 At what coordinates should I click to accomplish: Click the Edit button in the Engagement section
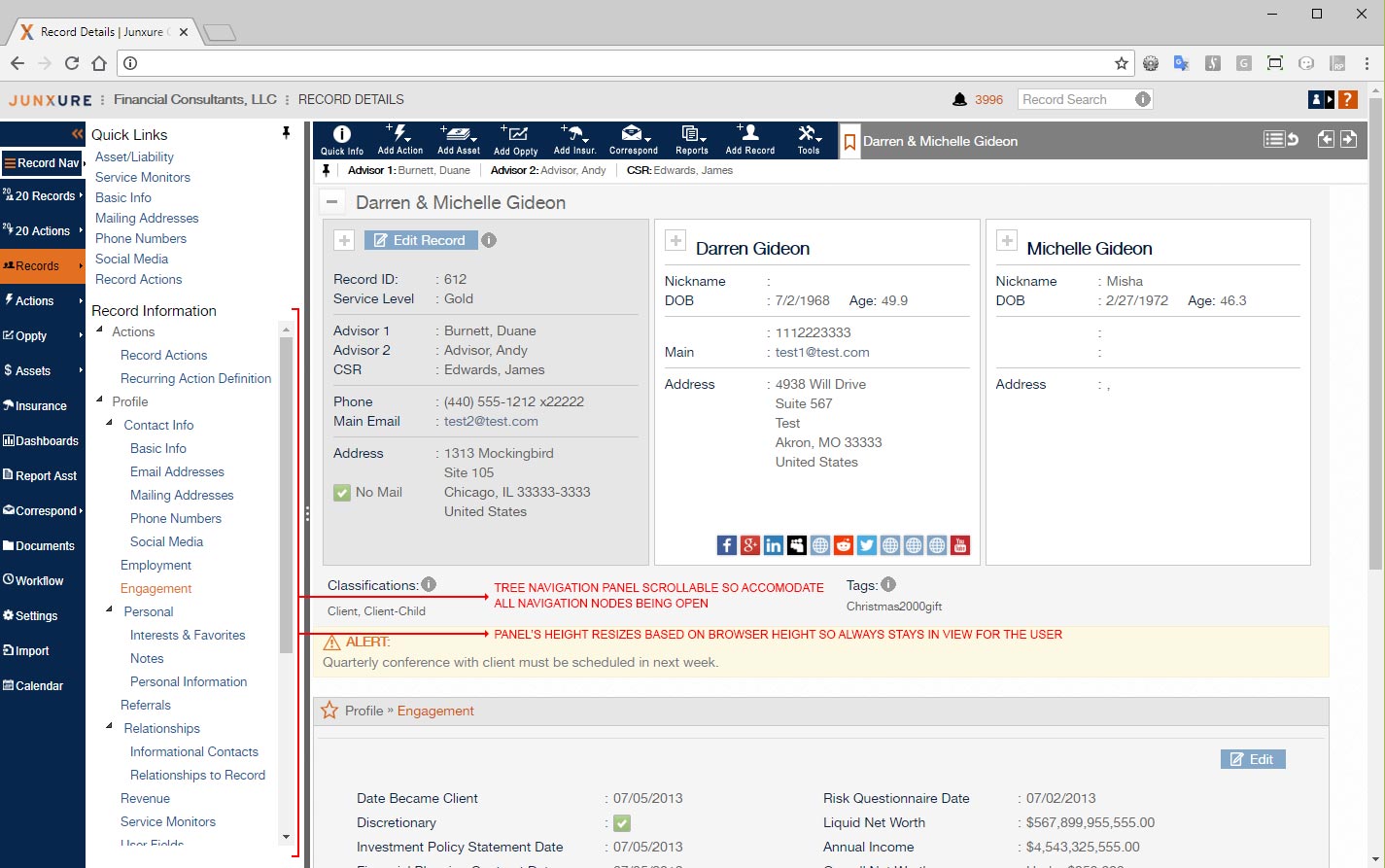[1253, 759]
